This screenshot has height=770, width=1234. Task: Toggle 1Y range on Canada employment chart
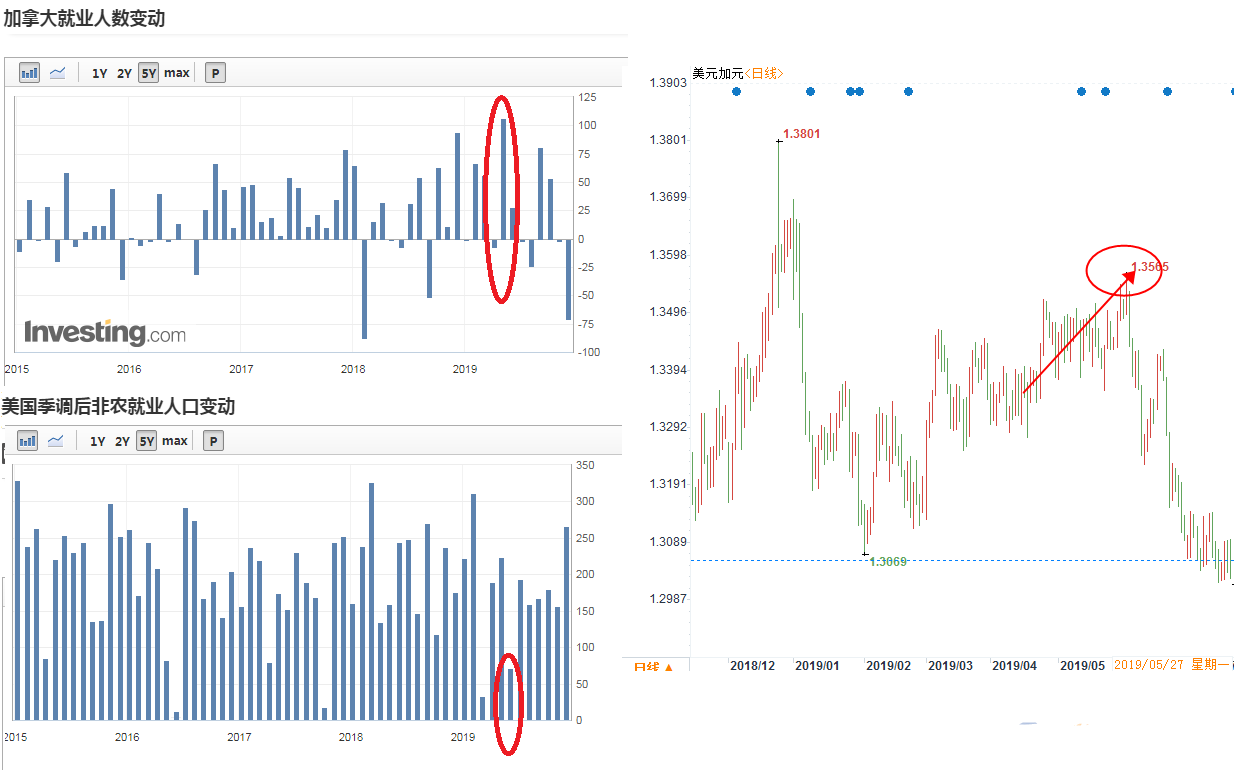click(100, 73)
